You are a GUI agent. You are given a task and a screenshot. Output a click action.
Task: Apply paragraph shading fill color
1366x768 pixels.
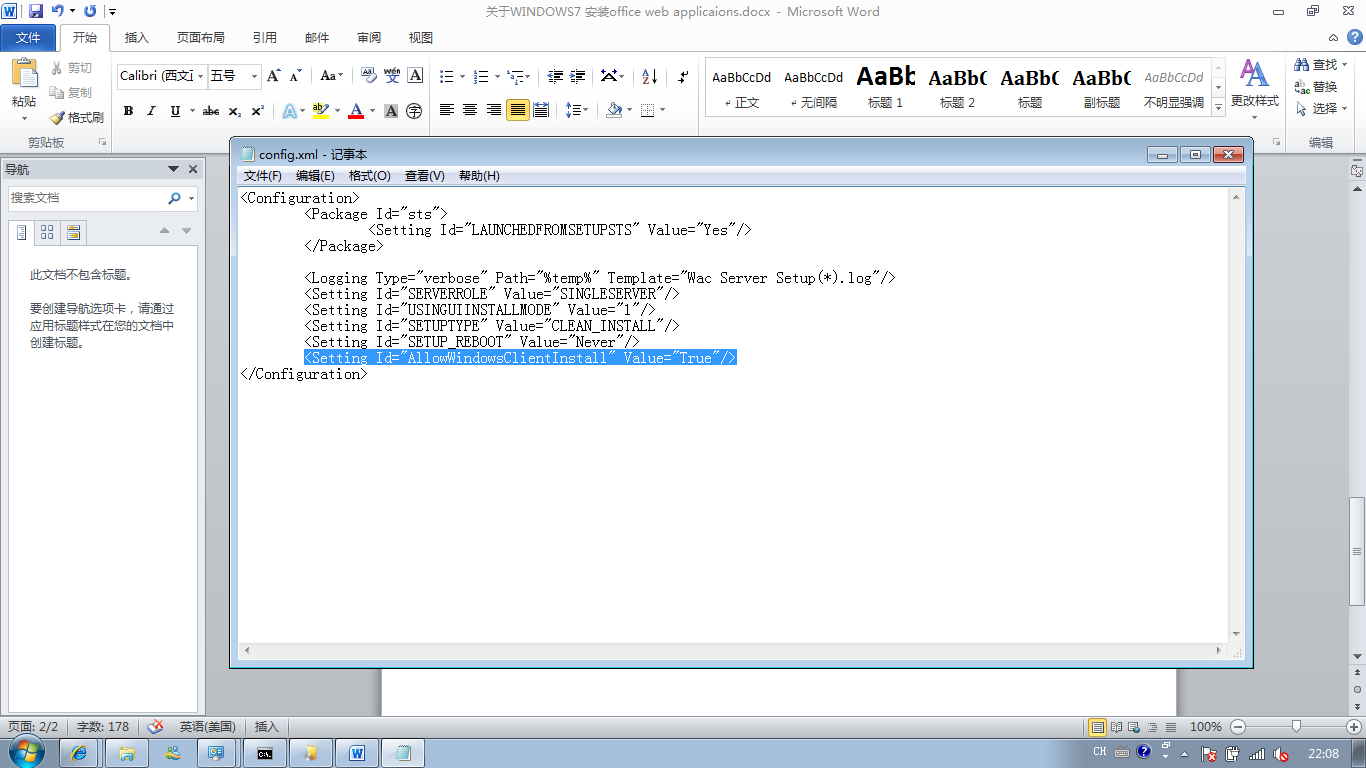click(614, 110)
